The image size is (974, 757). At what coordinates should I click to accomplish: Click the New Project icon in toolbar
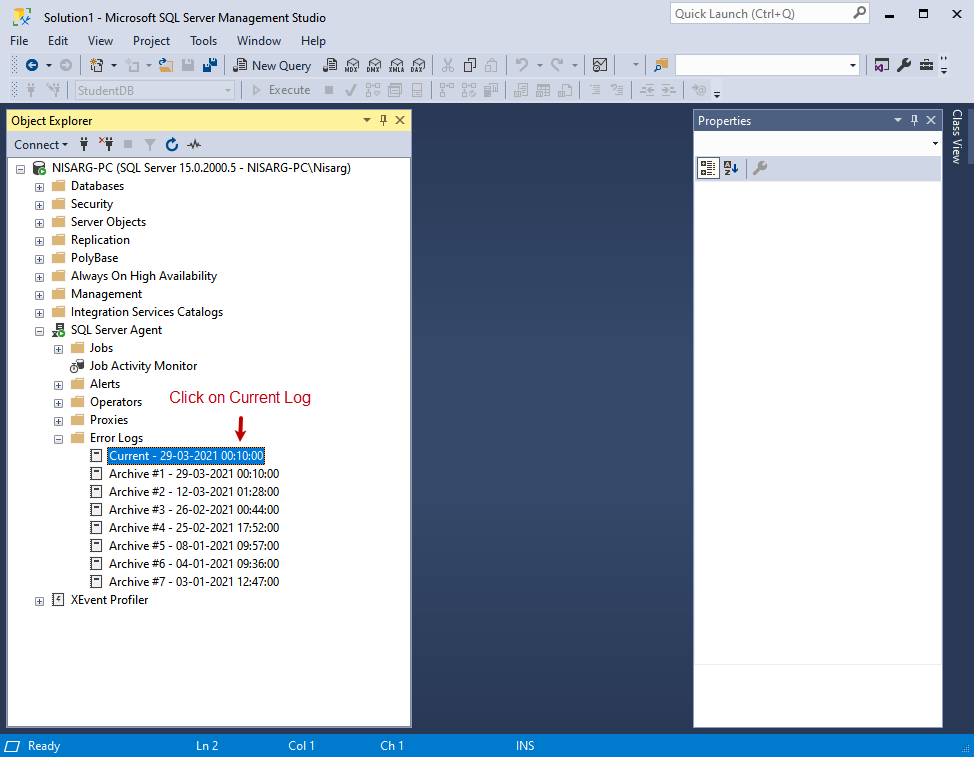click(x=96, y=65)
